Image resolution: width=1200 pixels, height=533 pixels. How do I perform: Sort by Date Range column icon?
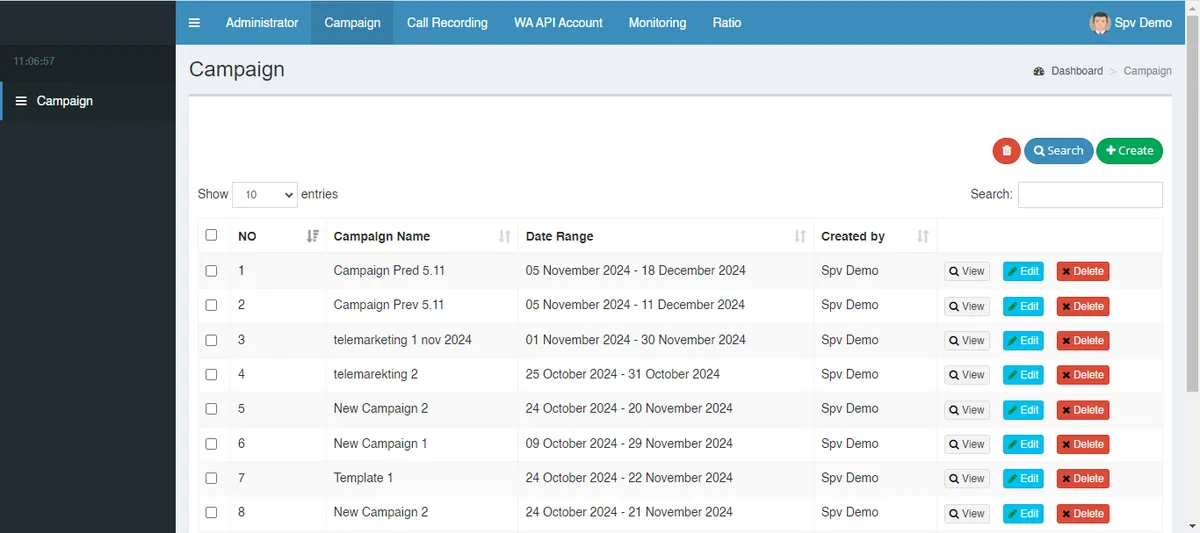click(800, 237)
